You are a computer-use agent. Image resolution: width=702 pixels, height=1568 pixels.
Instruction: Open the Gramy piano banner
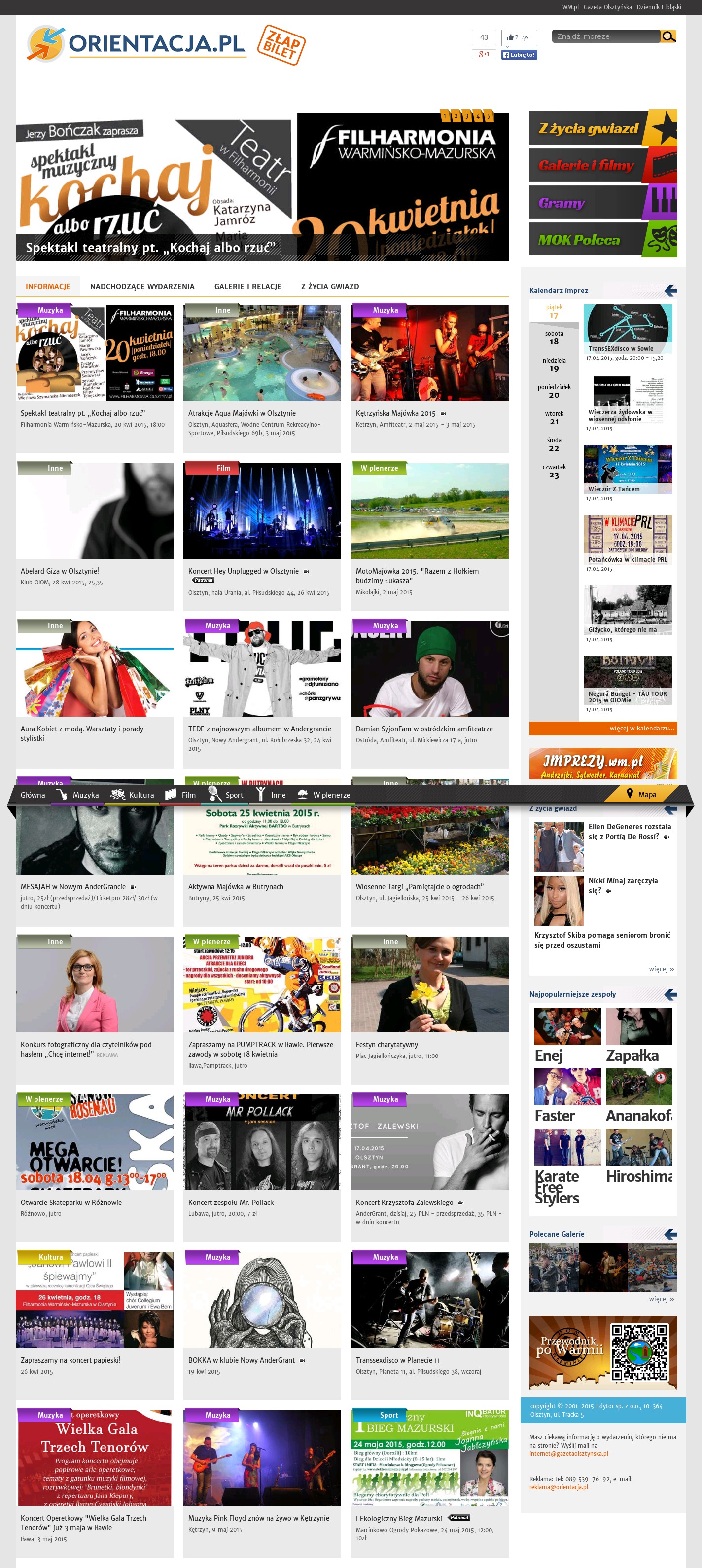(x=603, y=202)
